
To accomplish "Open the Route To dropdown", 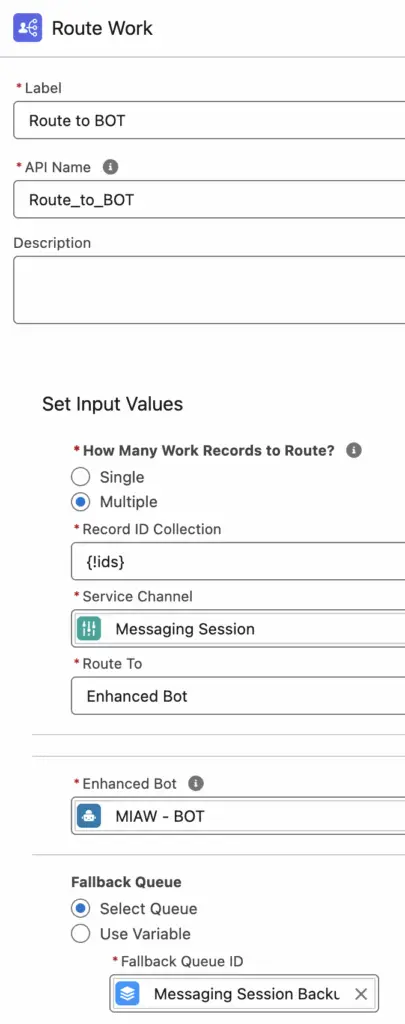I will pyautogui.click(x=238, y=696).
